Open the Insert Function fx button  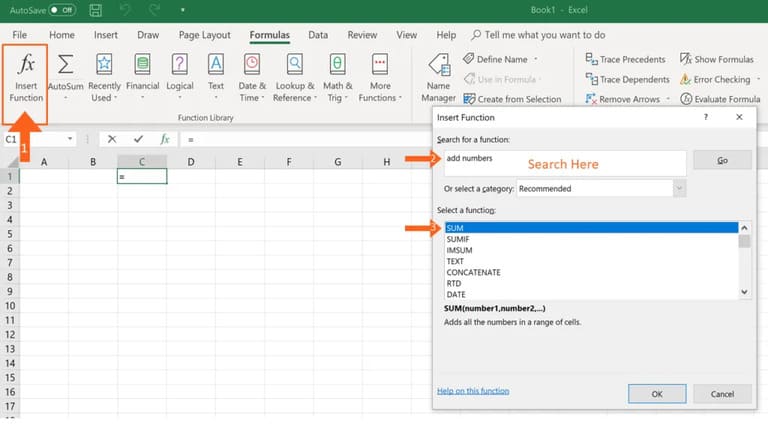coord(25,78)
